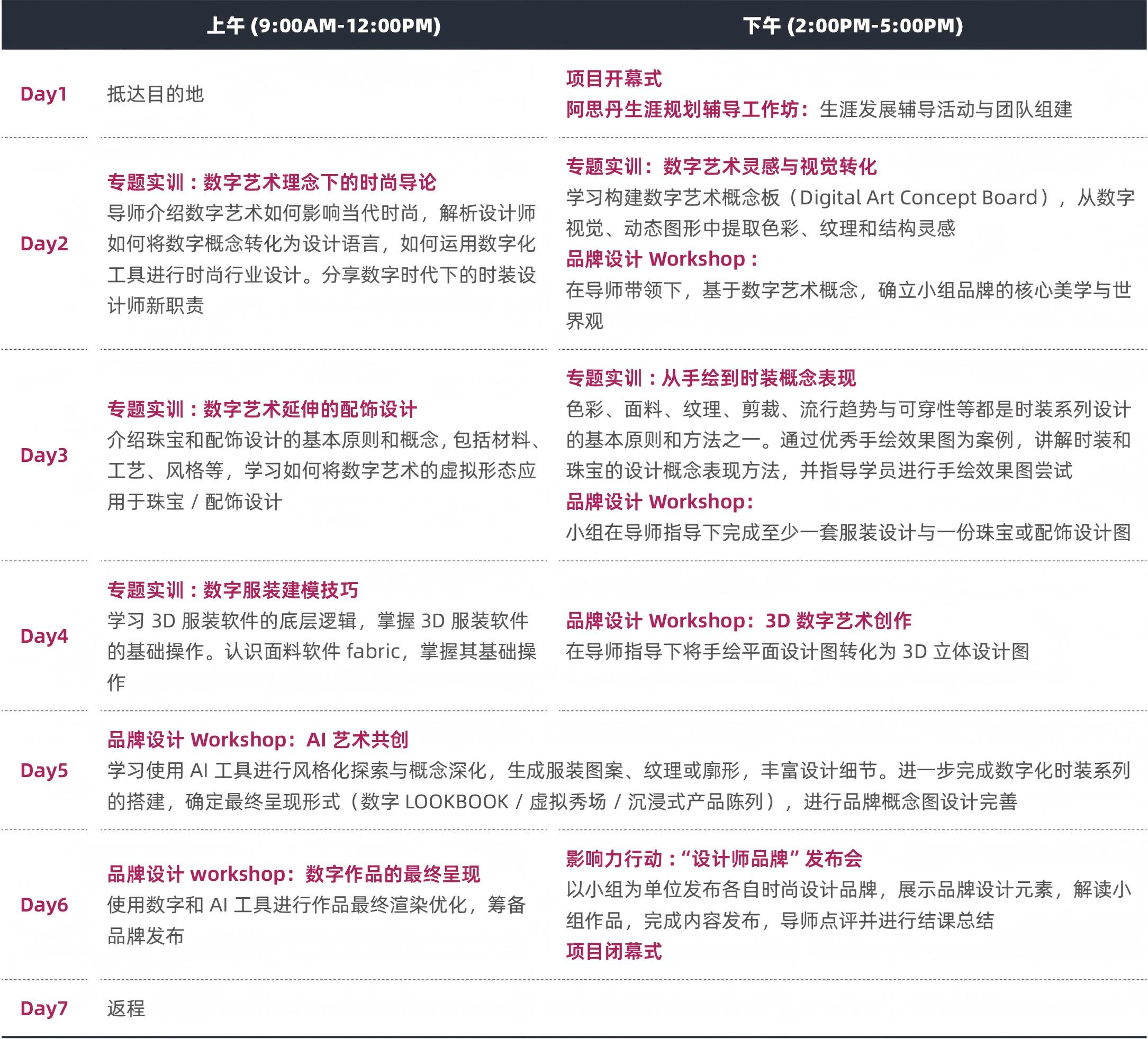This screenshot has height=1039, width=1148.
Task: Click 数字艺术灵感与视觉转化 title
Action: click(770, 166)
